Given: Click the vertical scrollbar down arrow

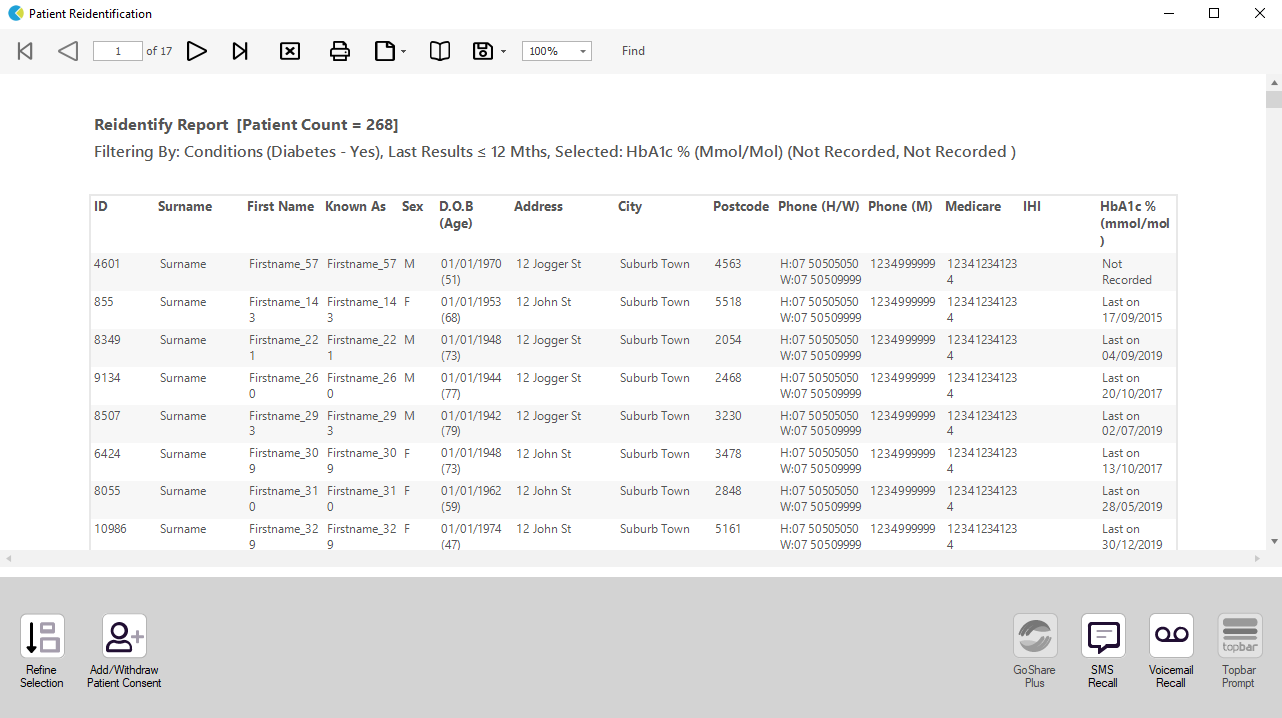Looking at the screenshot, I should [x=1274, y=541].
